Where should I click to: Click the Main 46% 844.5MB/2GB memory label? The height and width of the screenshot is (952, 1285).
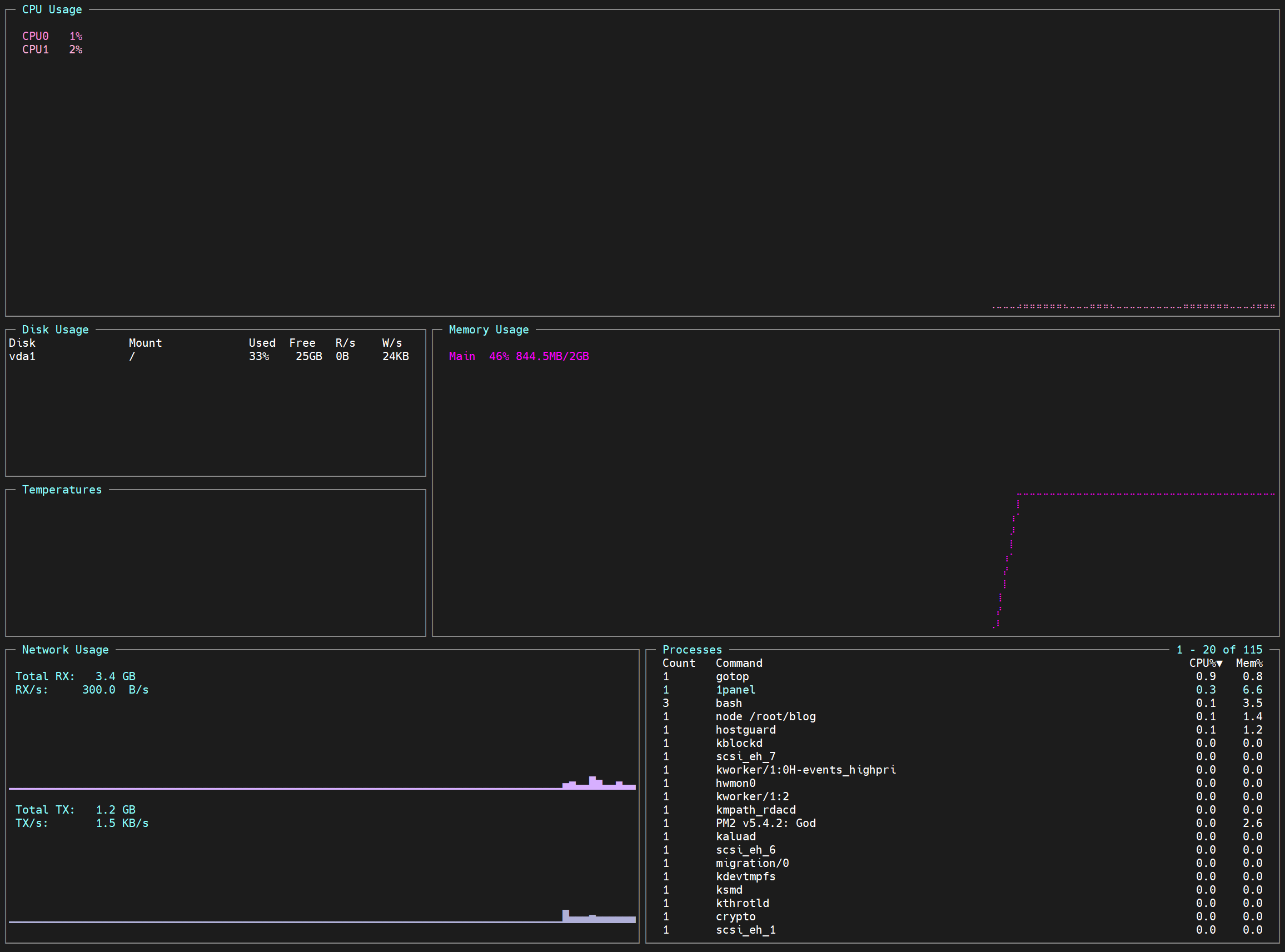[519, 356]
